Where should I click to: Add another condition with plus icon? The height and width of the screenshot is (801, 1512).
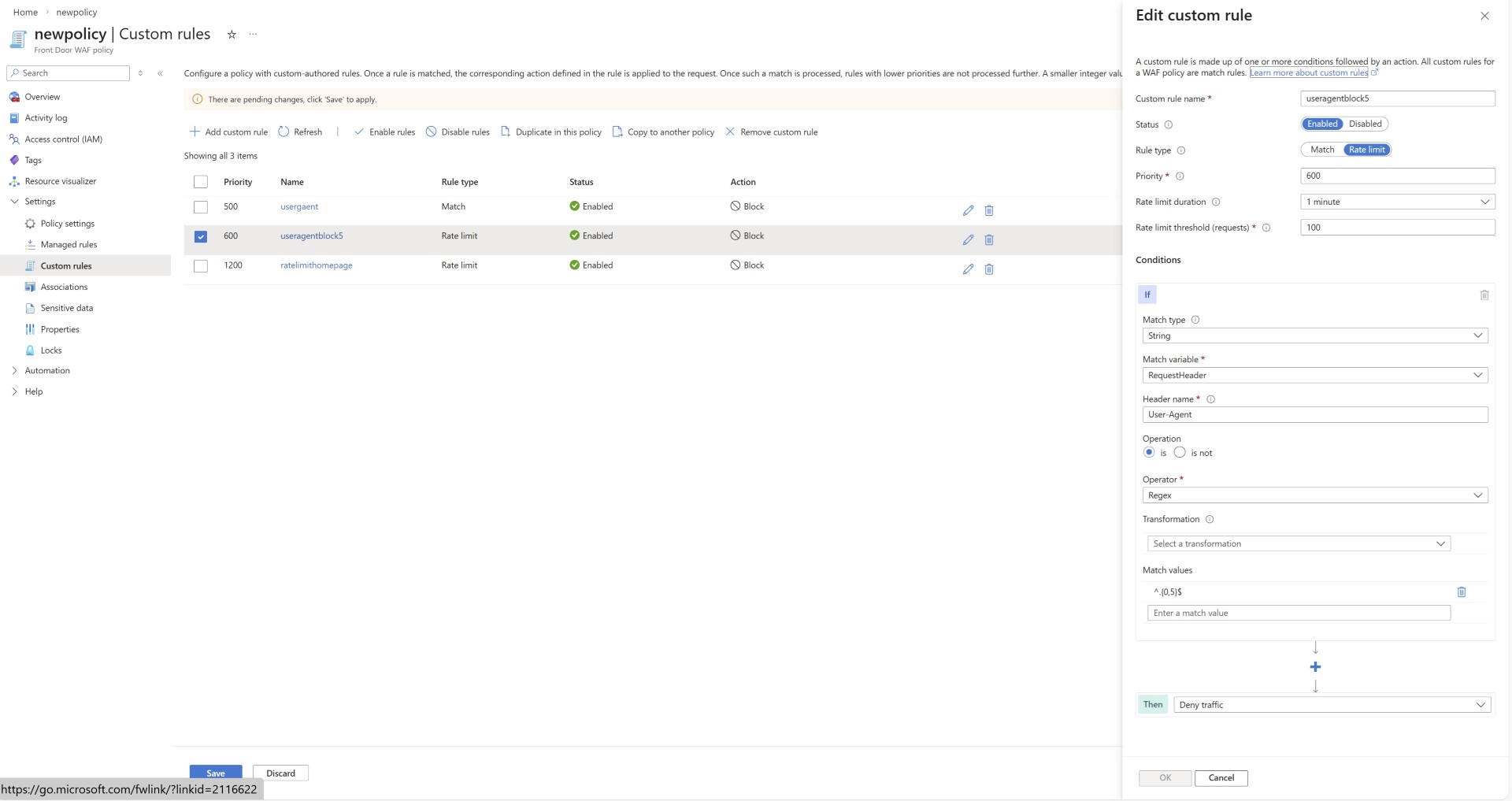click(x=1315, y=667)
